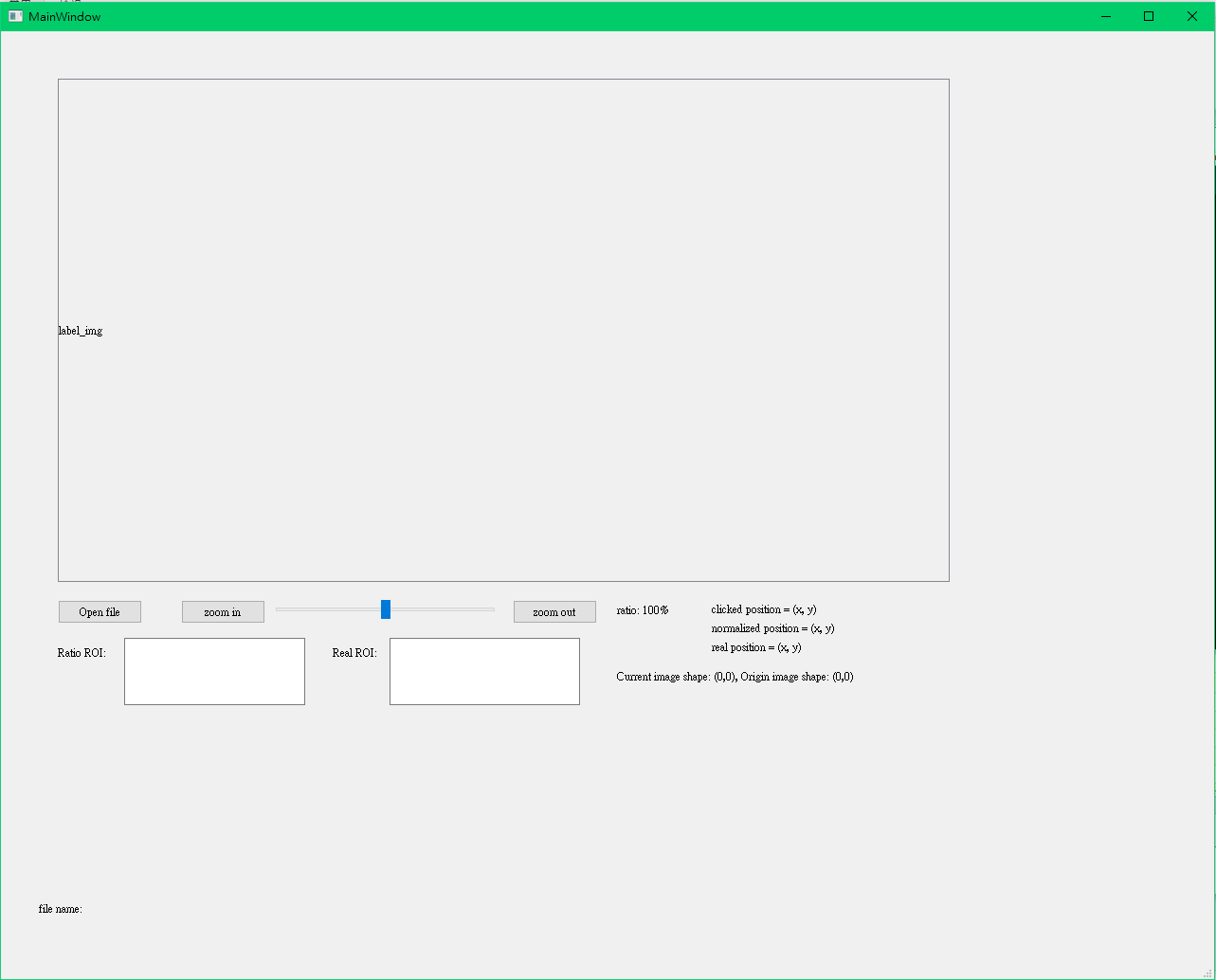This screenshot has height=980, width=1216.
Task: Select the ratio: 100% label
Action: pos(643,610)
